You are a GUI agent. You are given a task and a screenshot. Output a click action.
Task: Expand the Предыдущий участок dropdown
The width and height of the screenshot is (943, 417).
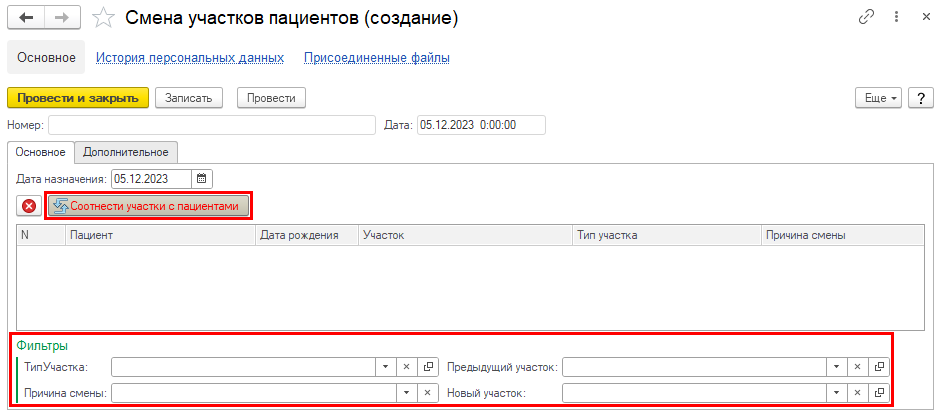pos(837,367)
